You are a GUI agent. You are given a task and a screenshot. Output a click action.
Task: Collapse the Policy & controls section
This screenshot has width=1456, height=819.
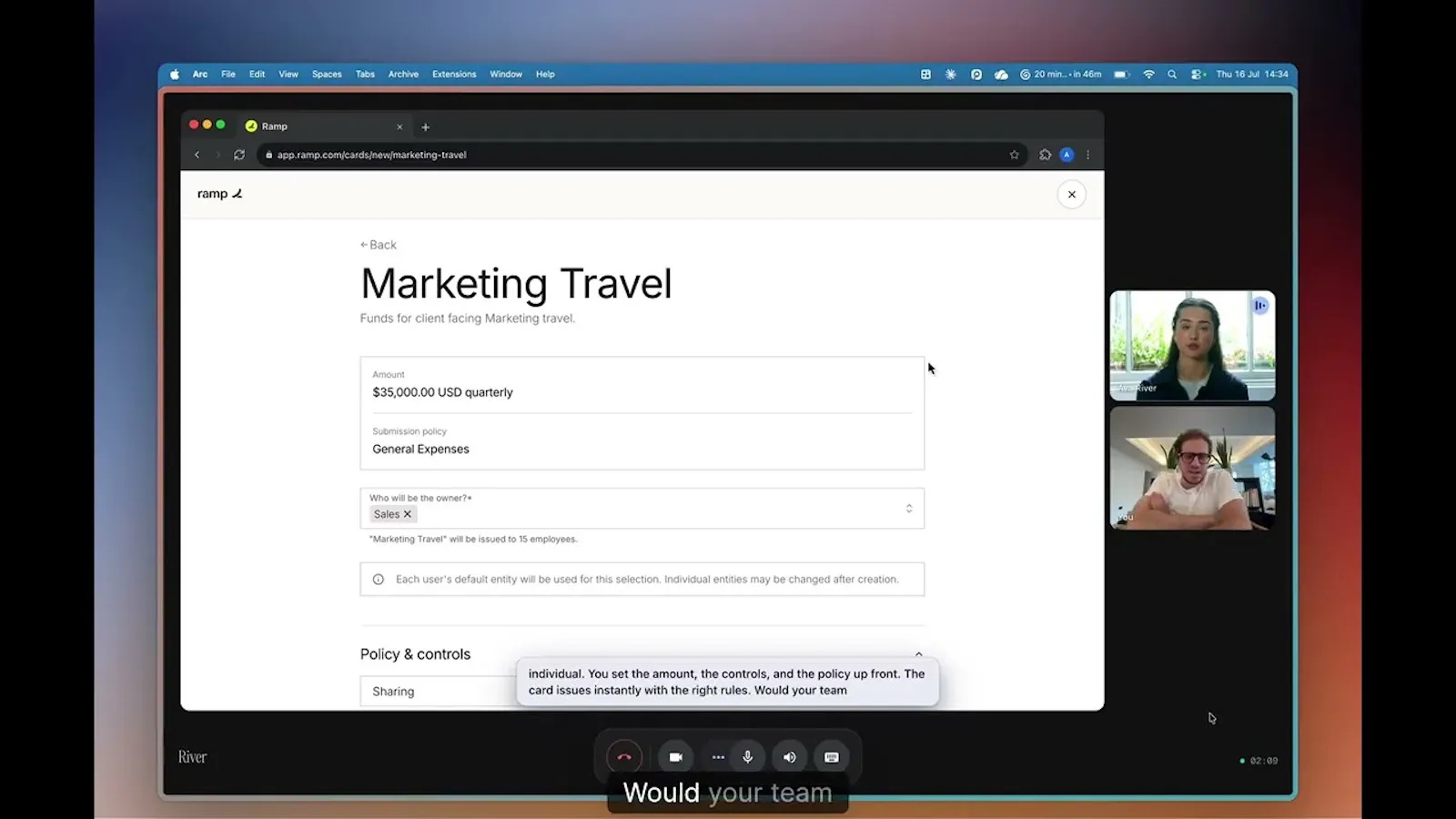[918, 654]
